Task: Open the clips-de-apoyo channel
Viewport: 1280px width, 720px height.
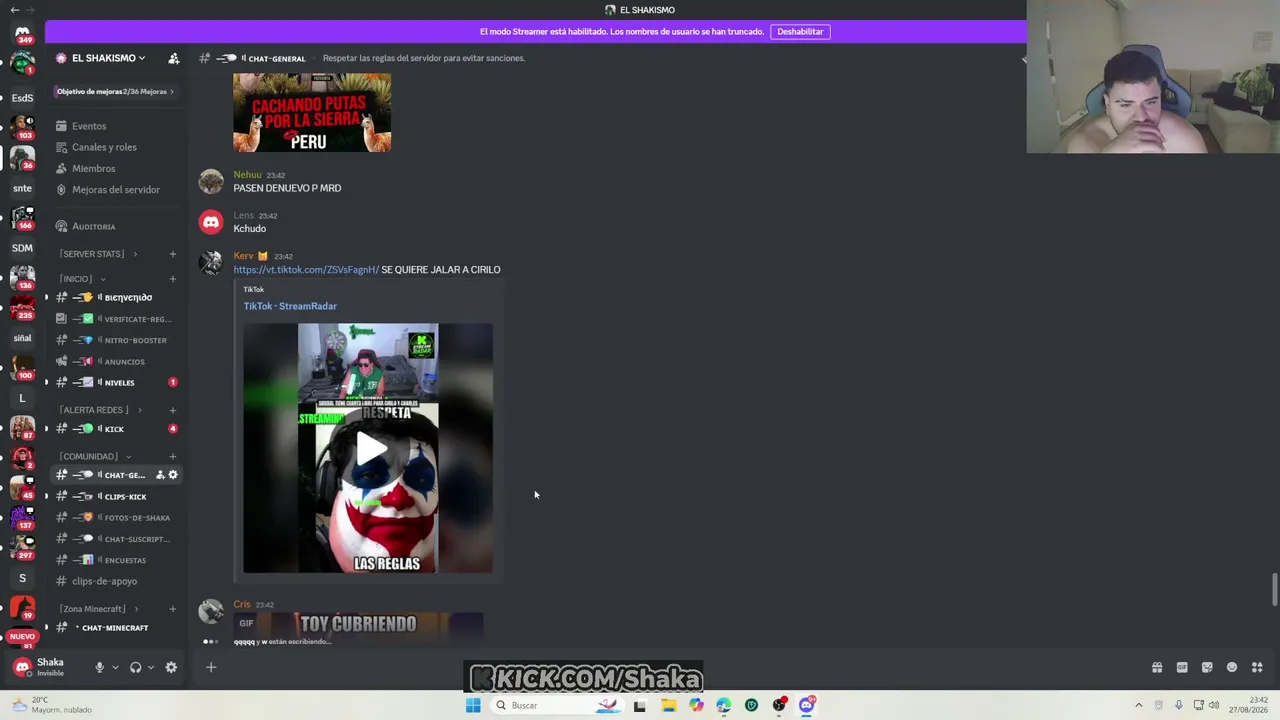Action: coord(118,581)
